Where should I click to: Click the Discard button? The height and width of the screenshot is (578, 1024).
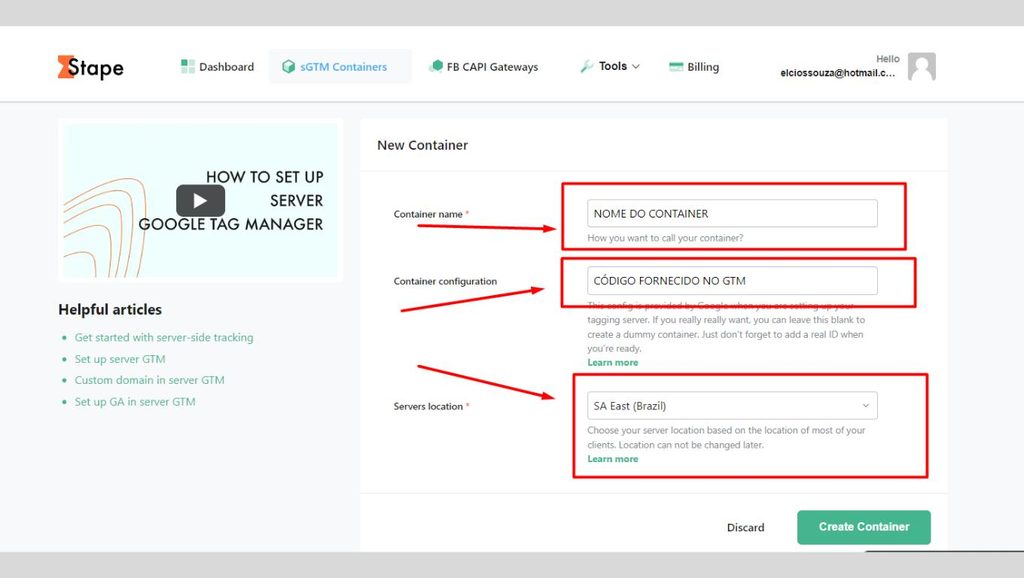click(745, 527)
